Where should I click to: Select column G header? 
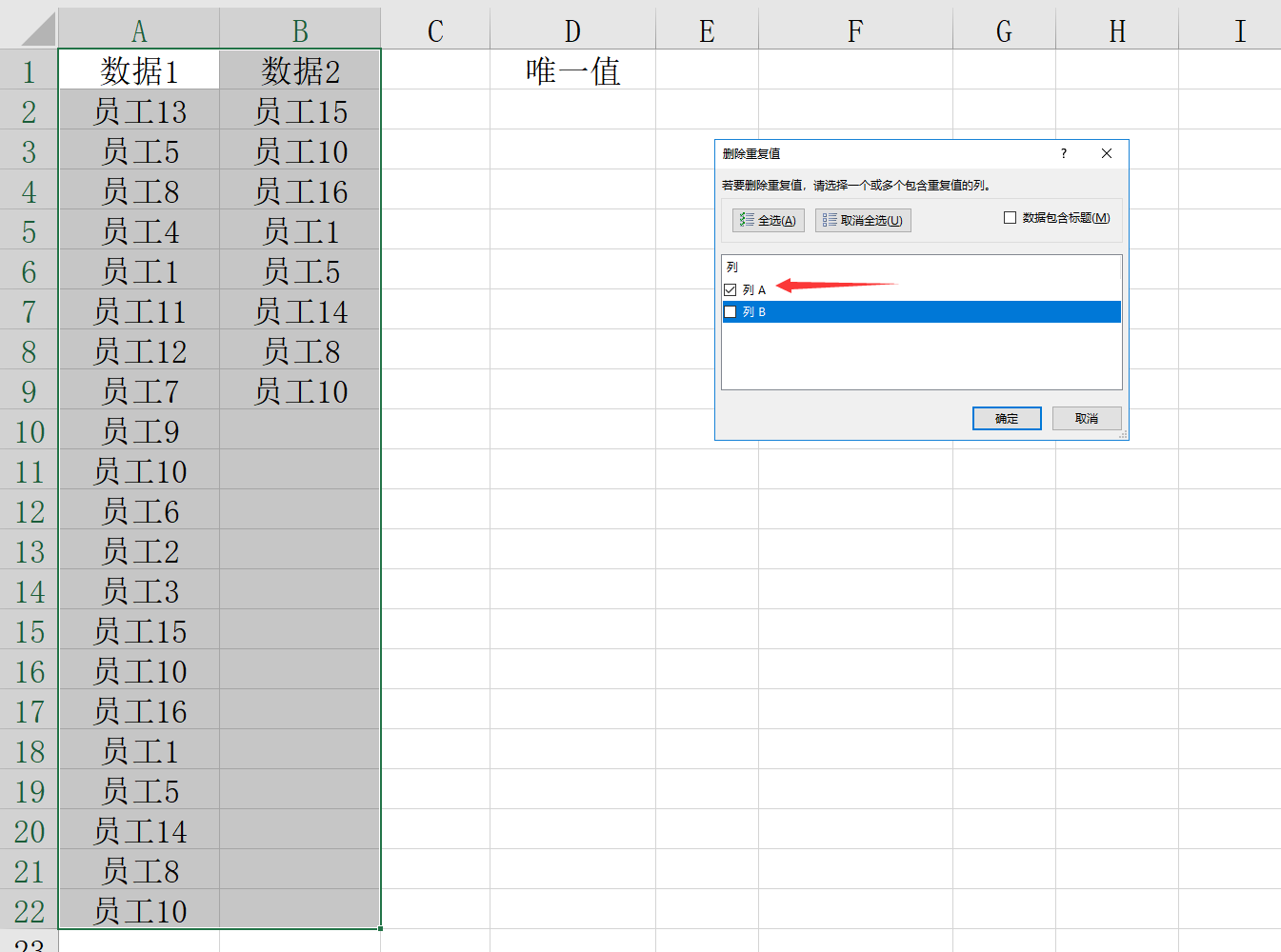click(1004, 30)
